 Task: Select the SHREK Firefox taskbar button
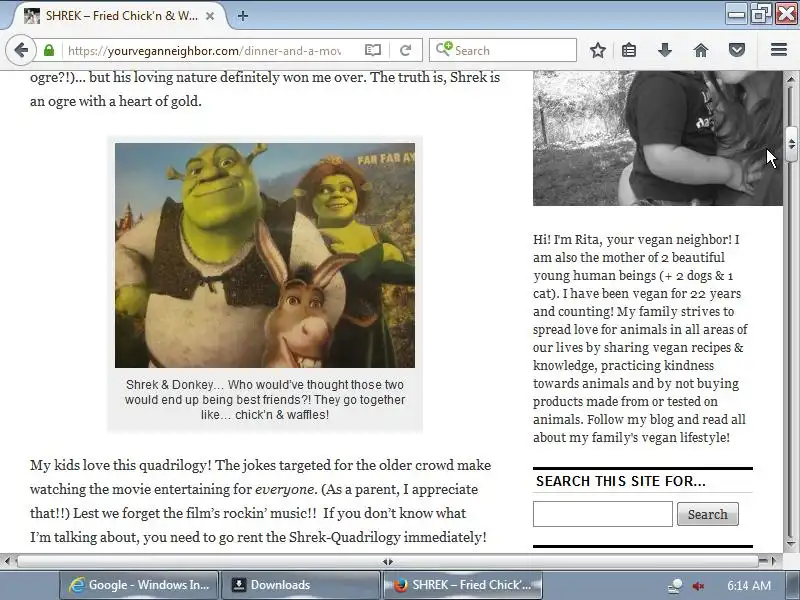pyautogui.click(x=462, y=585)
